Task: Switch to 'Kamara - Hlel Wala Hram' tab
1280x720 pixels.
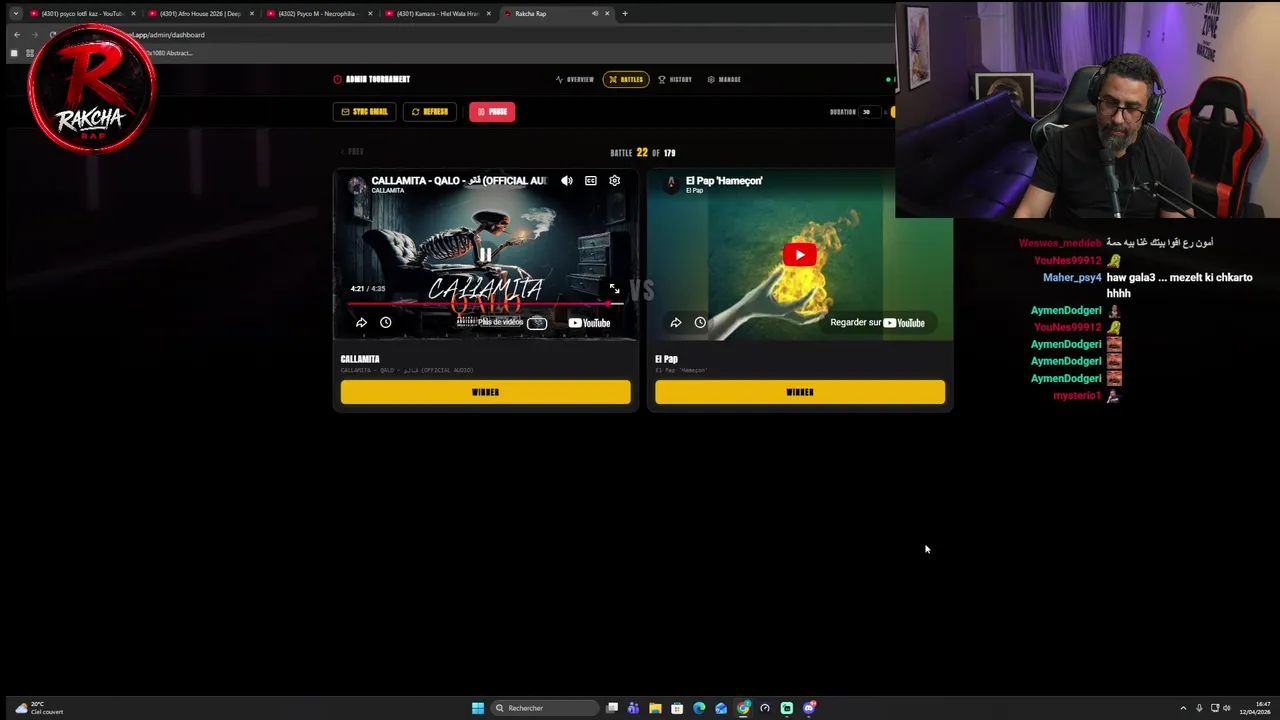Action: [437, 14]
